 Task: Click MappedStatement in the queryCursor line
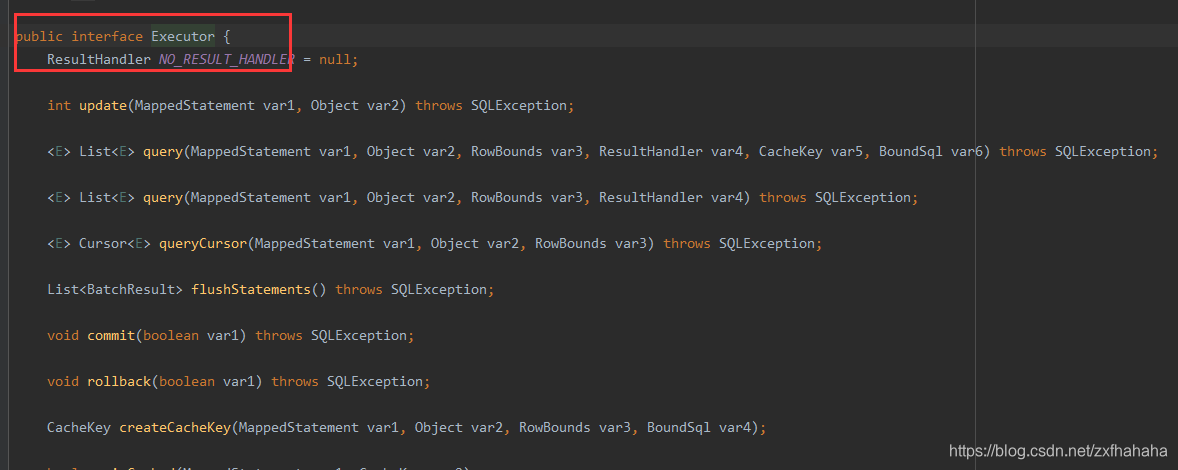point(314,243)
